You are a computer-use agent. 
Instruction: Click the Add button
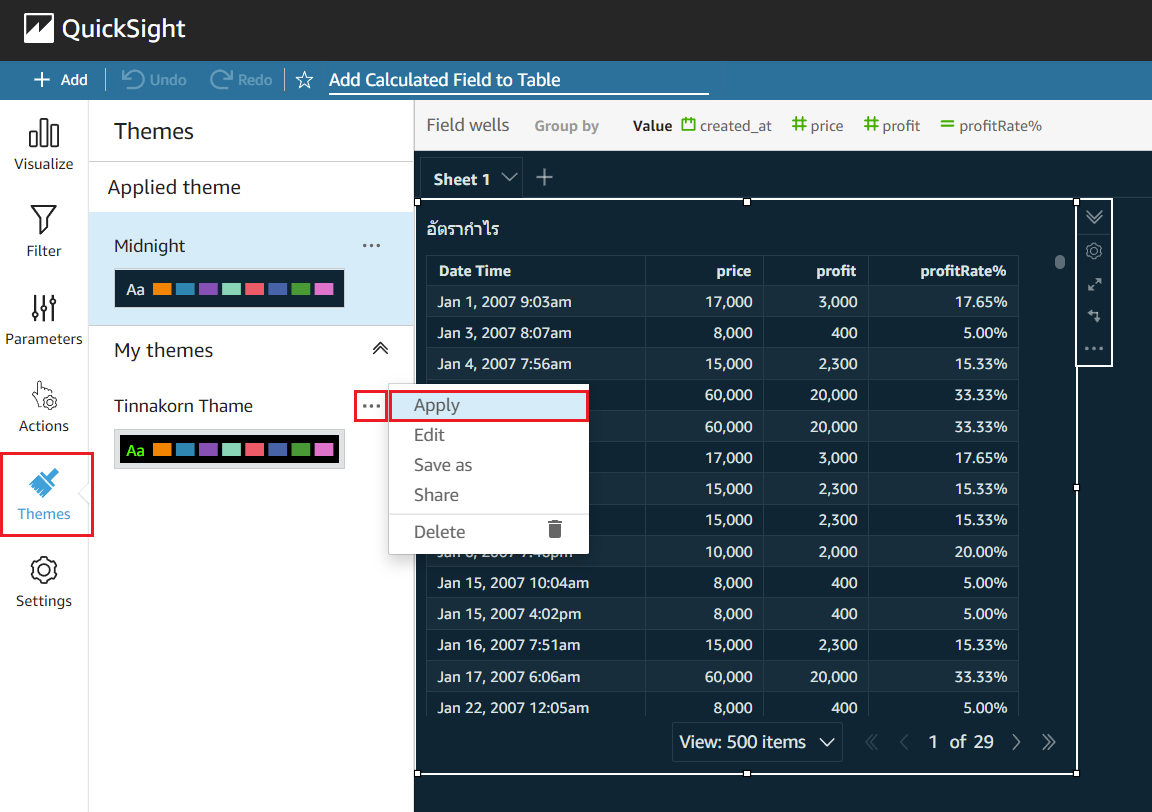[60, 80]
